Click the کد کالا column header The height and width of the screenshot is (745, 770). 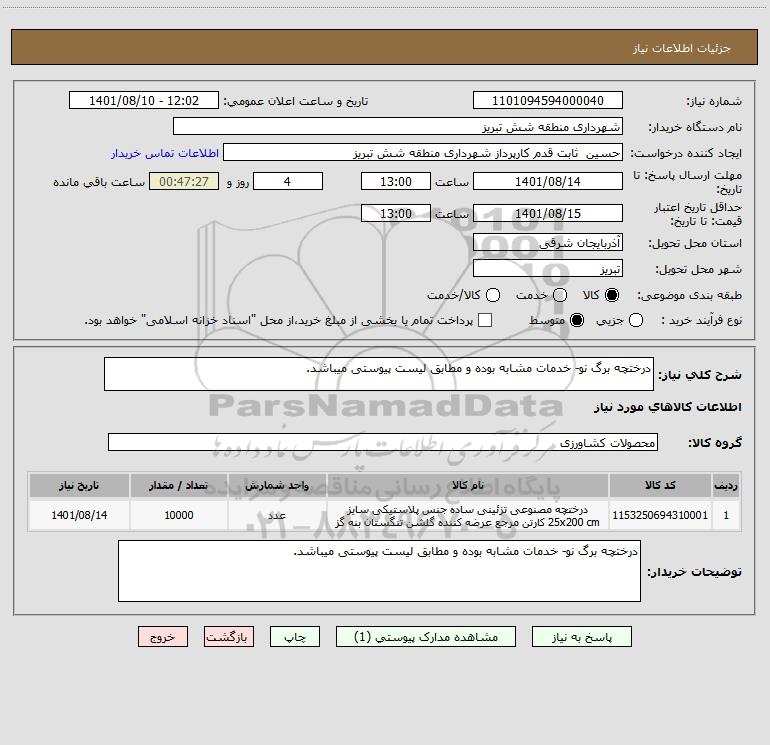point(660,486)
